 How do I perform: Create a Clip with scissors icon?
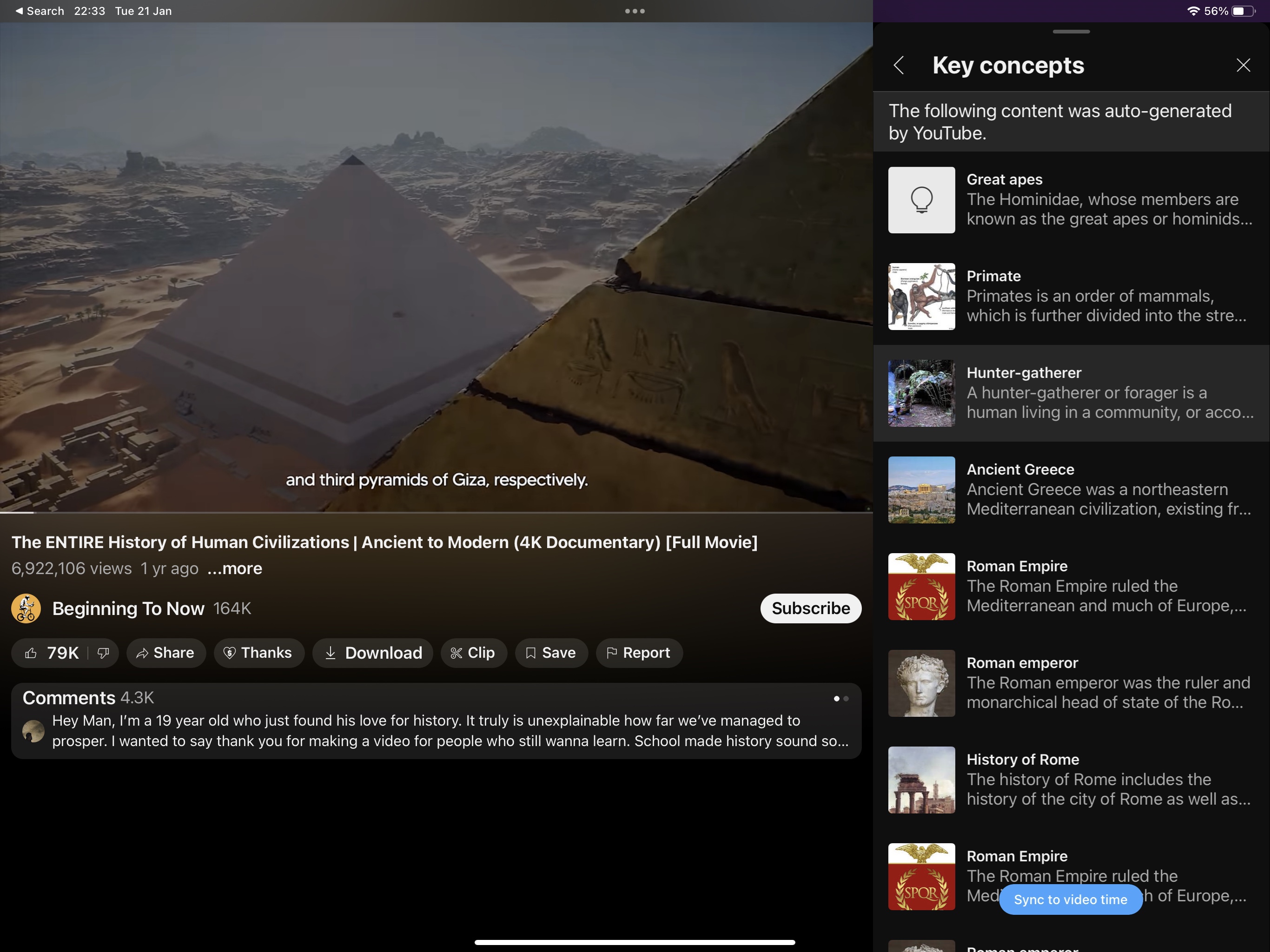click(x=474, y=653)
